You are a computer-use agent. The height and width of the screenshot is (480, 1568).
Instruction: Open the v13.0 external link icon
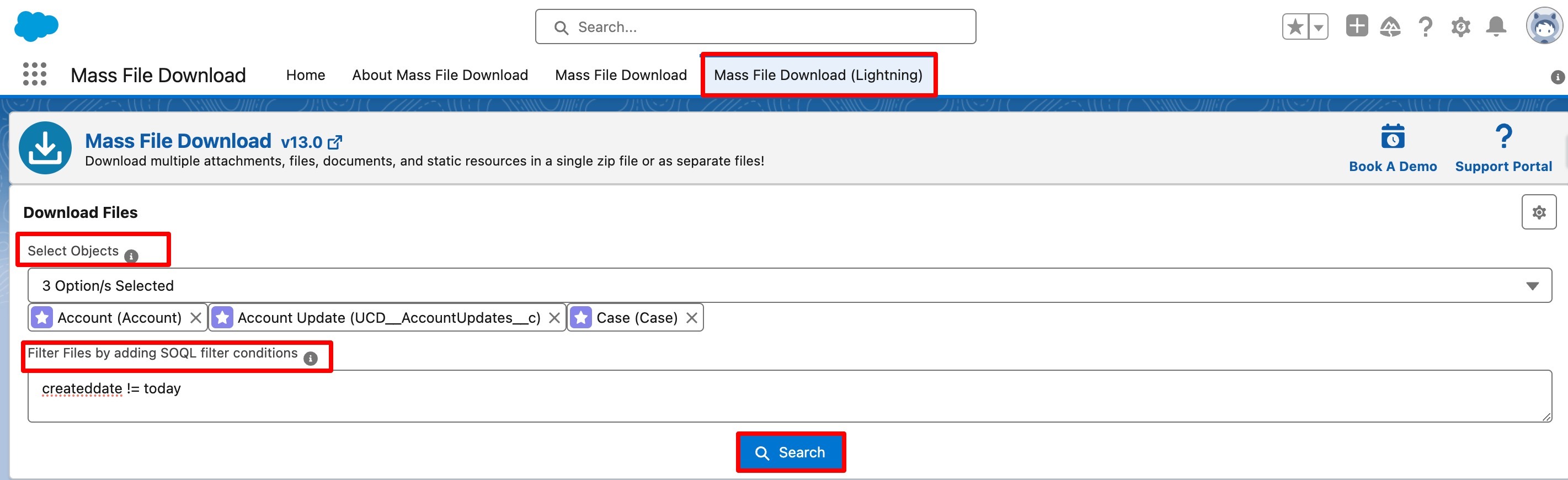point(335,142)
